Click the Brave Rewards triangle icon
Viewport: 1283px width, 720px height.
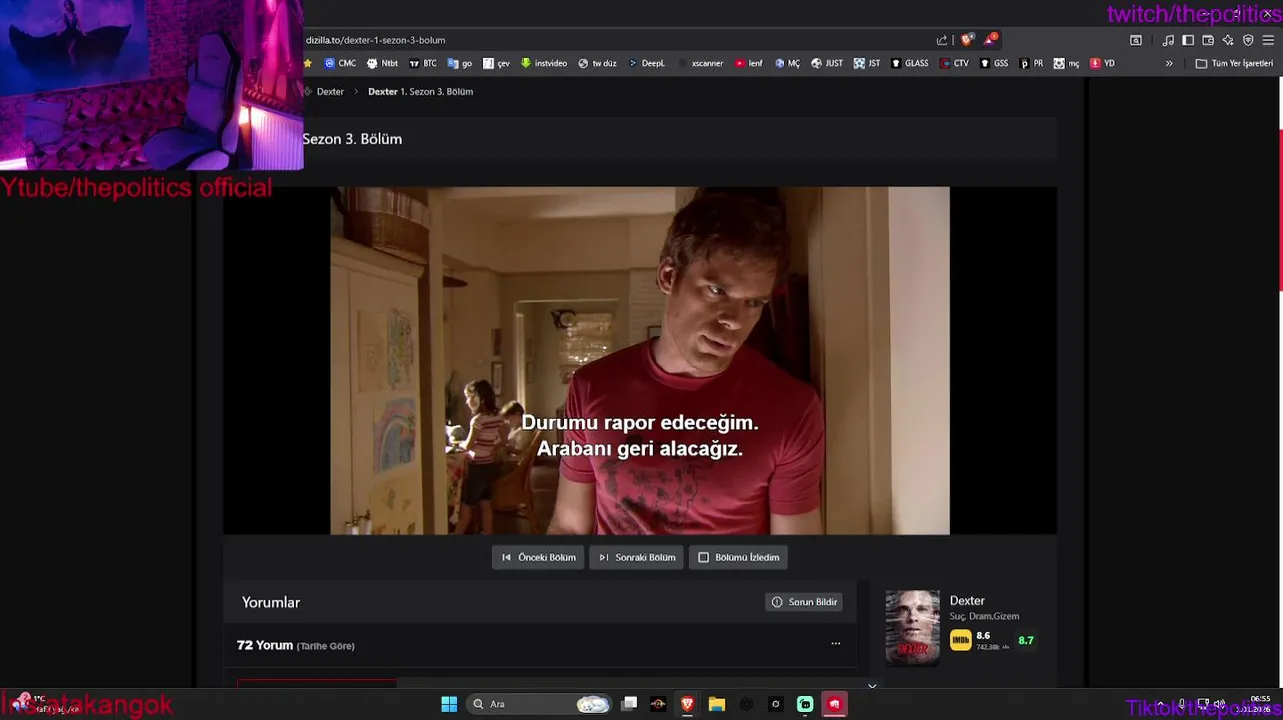990,40
